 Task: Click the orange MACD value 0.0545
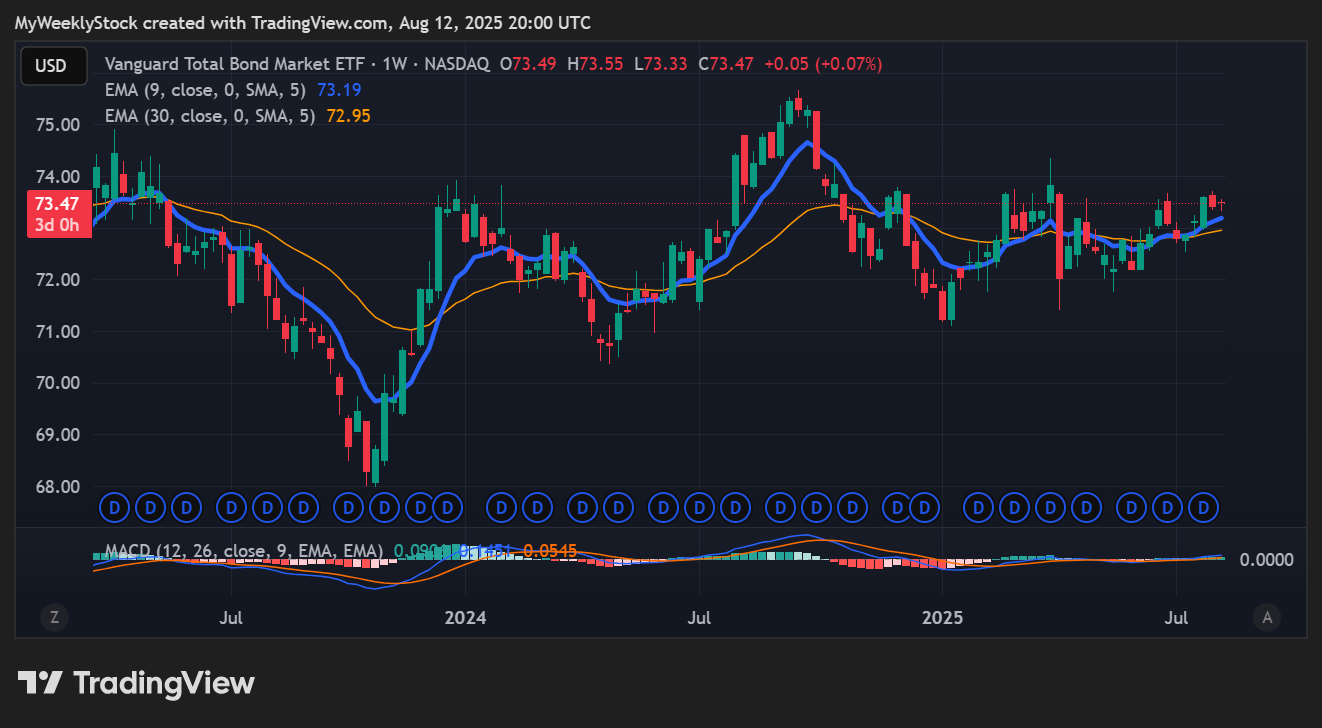pyautogui.click(x=549, y=551)
